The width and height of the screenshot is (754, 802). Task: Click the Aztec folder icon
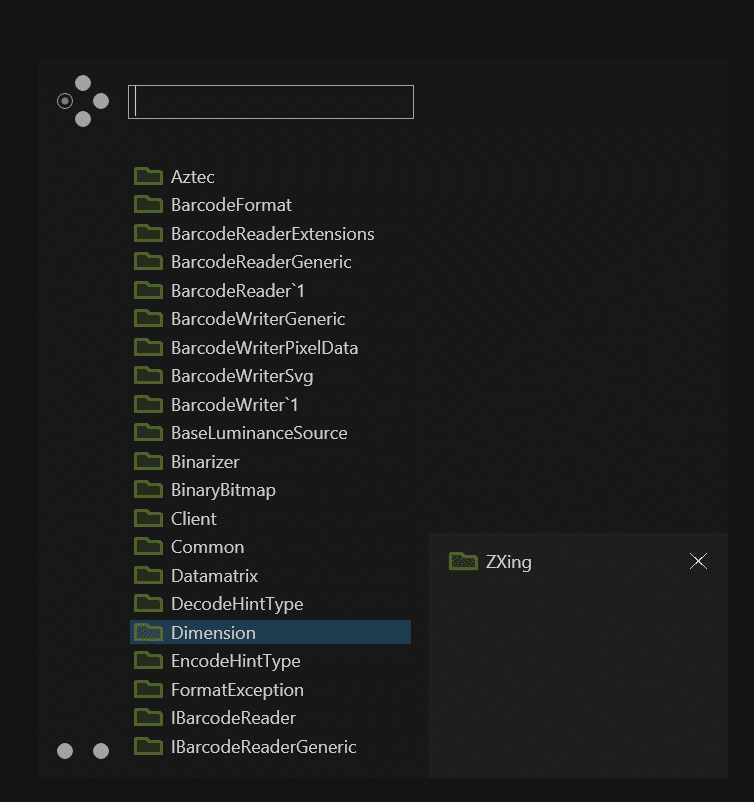(x=148, y=176)
